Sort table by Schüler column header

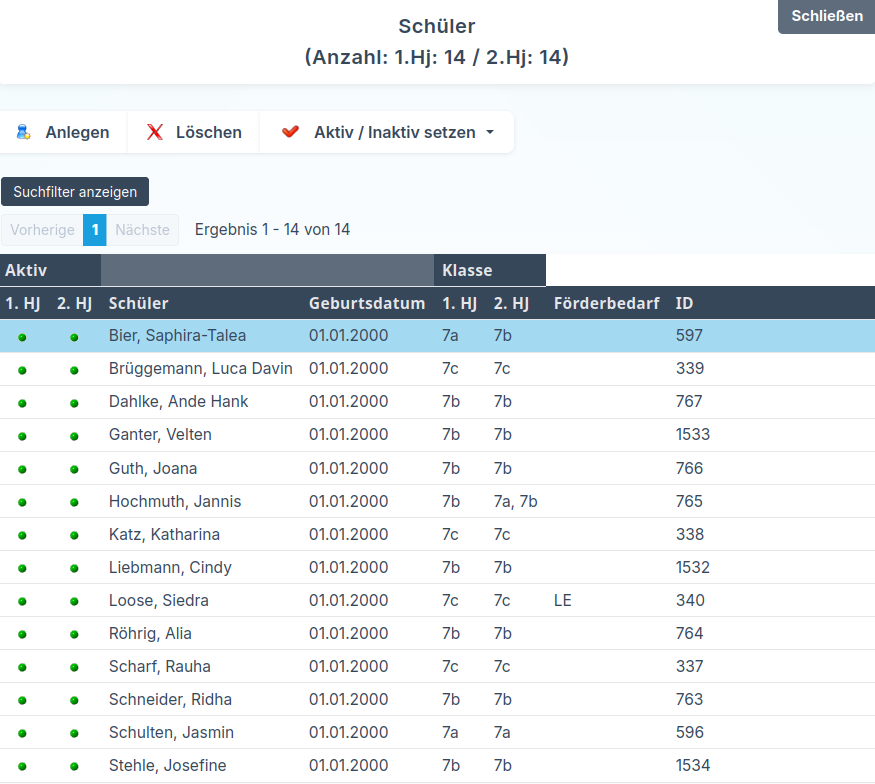(139, 303)
